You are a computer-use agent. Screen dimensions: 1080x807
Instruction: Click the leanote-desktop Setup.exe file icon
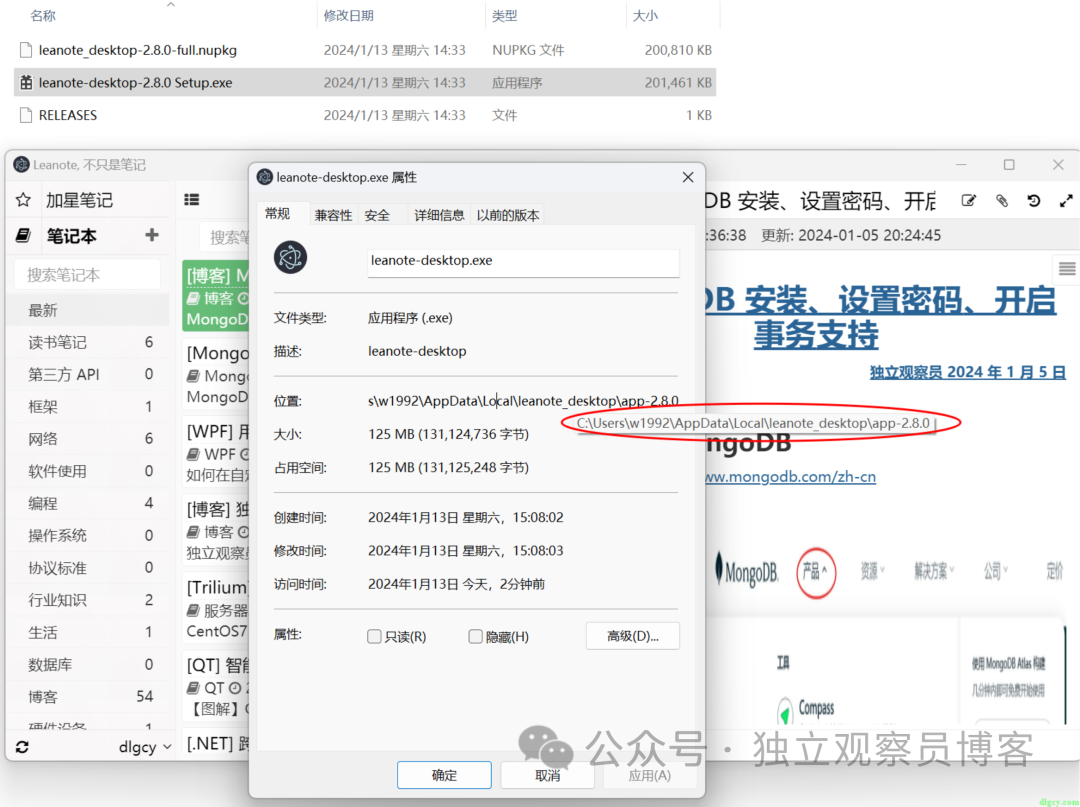pos(26,83)
